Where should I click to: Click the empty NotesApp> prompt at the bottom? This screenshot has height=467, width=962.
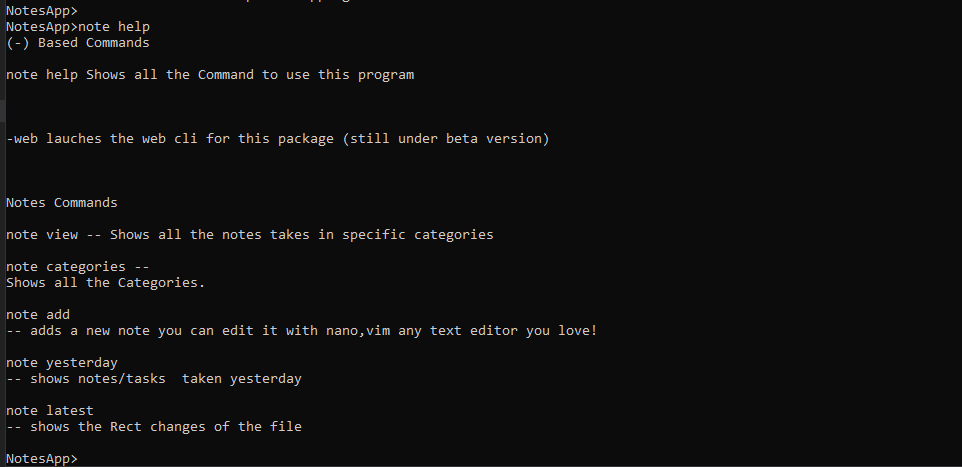pyautogui.click(x=40, y=459)
